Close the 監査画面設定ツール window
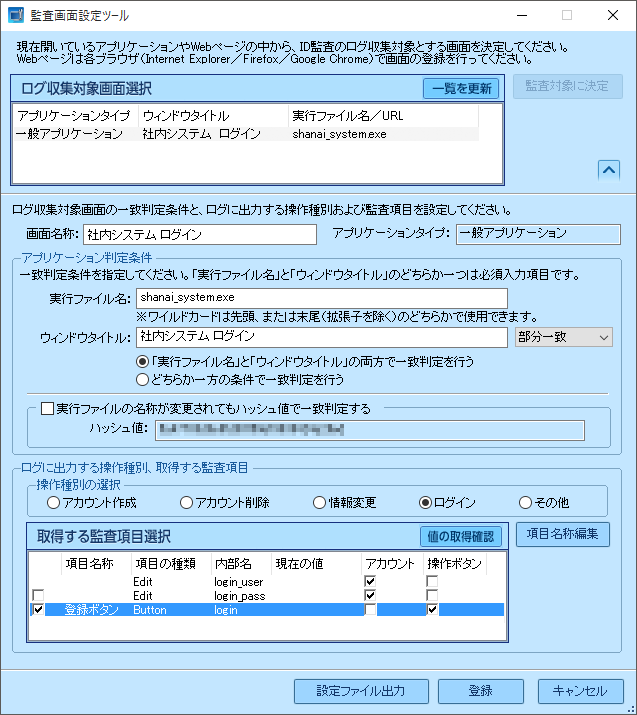Image resolution: width=637 pixels, height=715 pixels. point(613,15)
